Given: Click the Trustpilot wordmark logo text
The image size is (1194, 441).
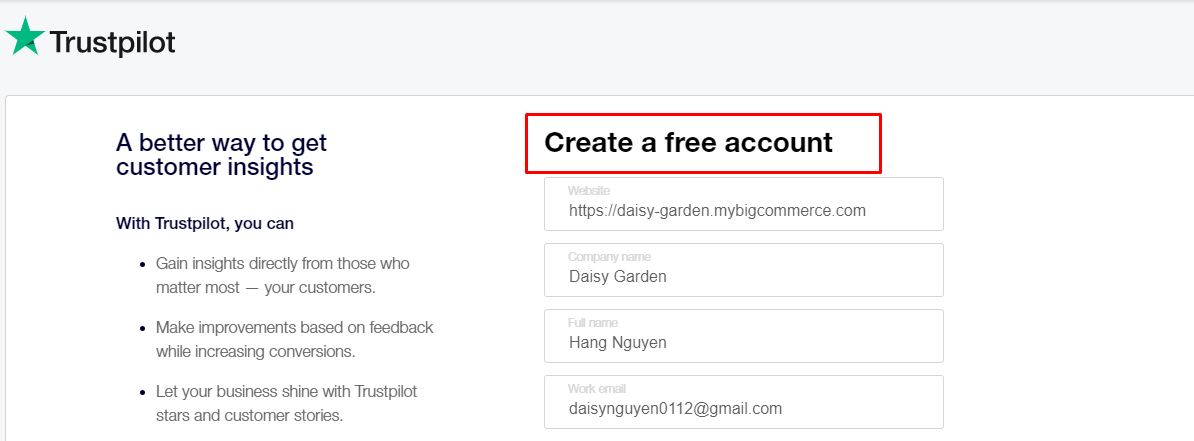Looking at the screenshot, I should (x=112, y=42).
